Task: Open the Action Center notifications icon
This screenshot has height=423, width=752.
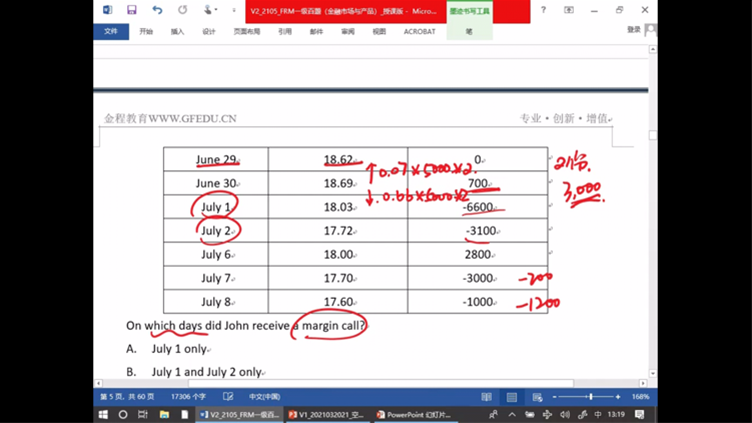Action: pos(639,414)
